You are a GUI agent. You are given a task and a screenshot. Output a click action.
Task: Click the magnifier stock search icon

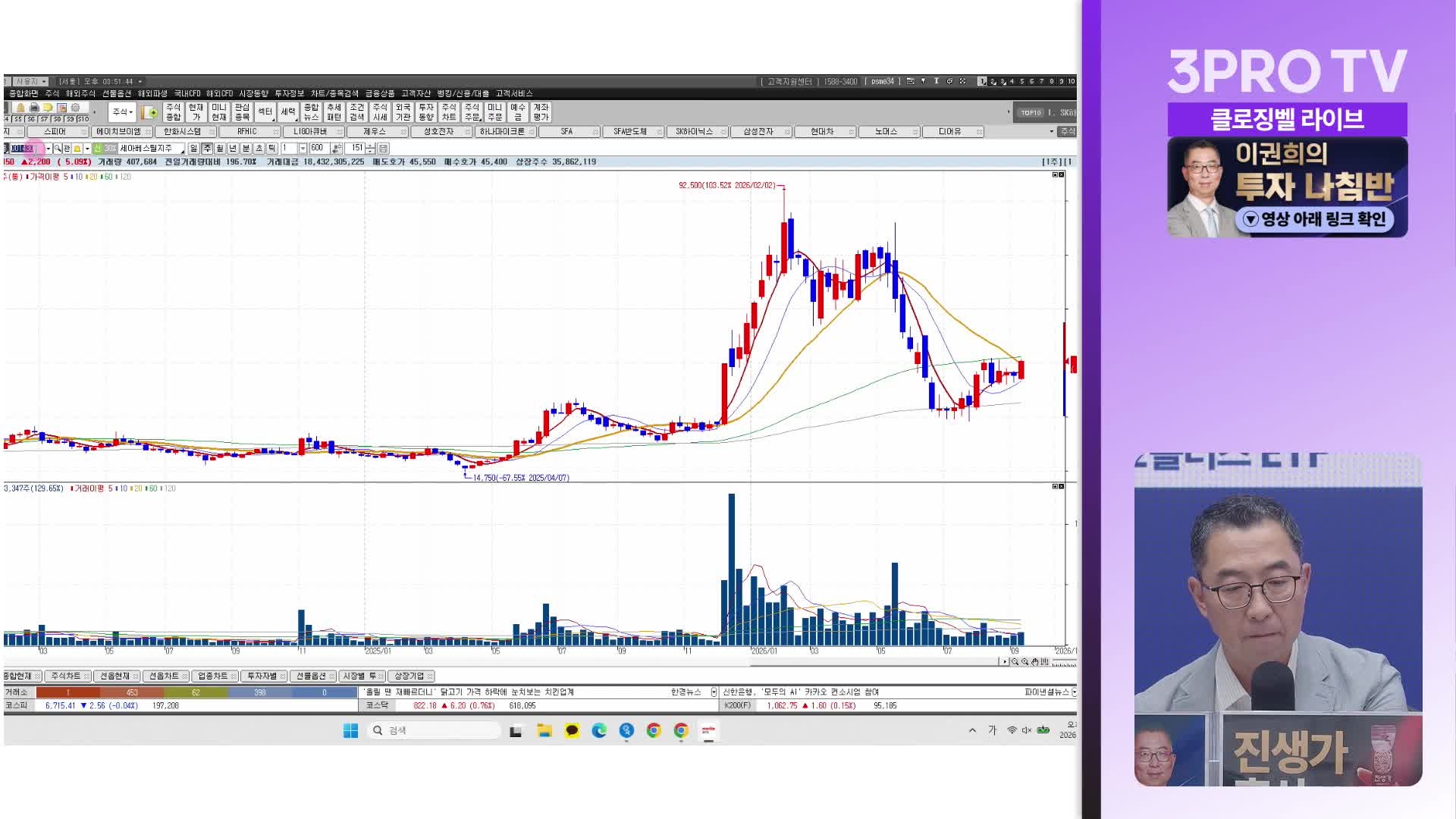[58, 149]
